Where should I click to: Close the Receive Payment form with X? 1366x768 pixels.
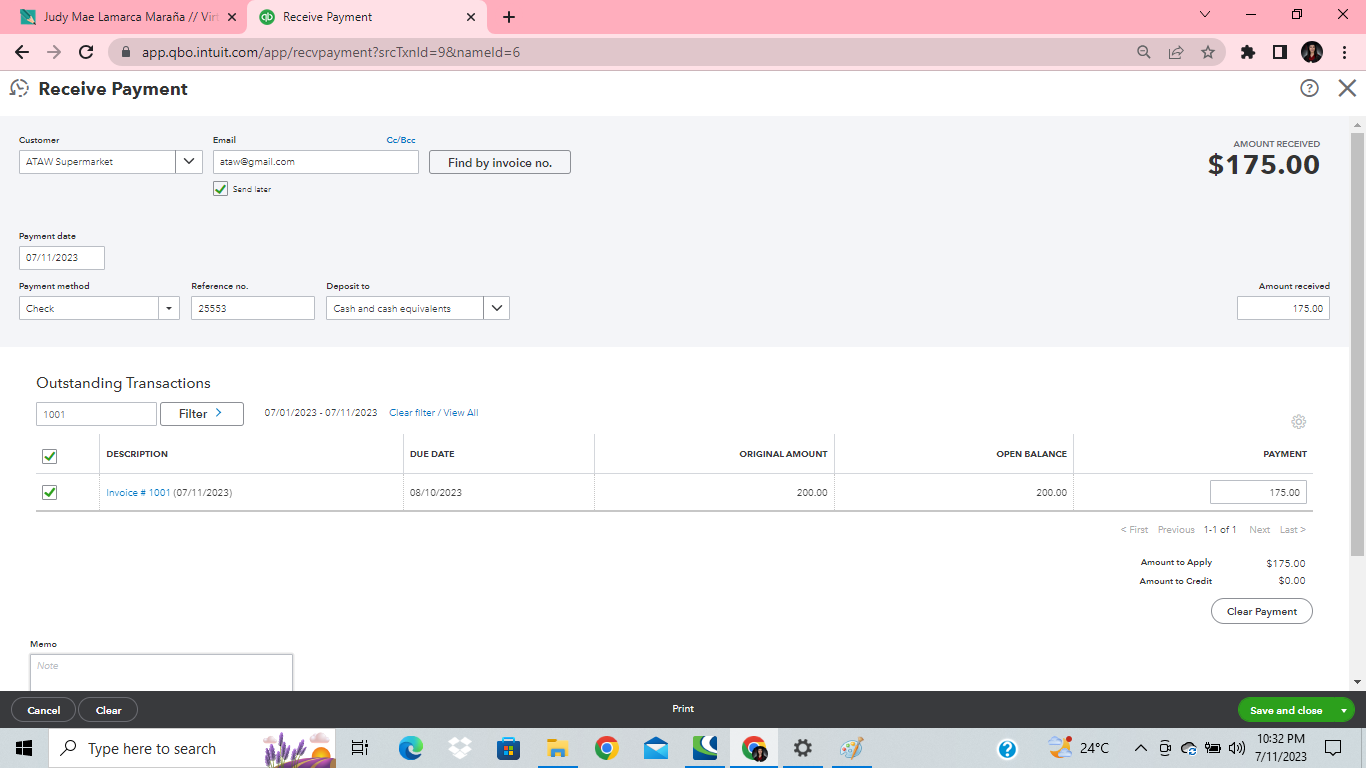(x=1347, y=88)
